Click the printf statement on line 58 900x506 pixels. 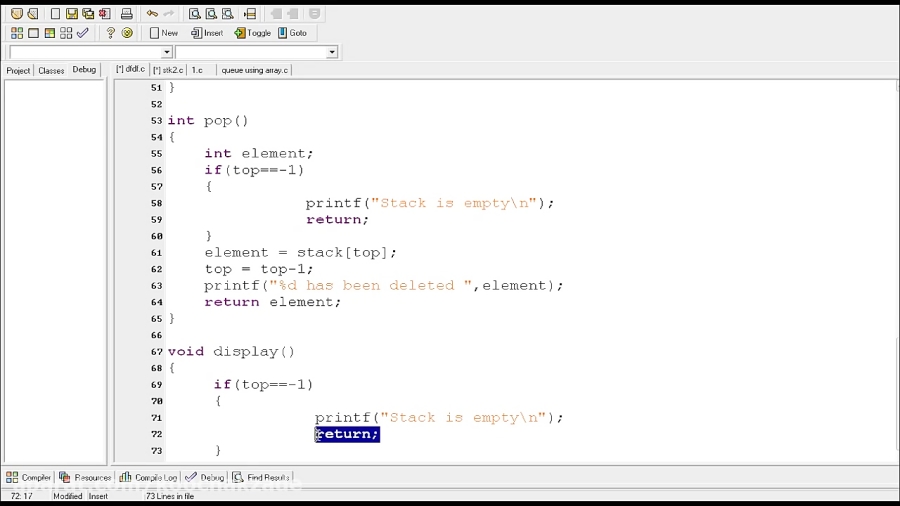(430, 203)
